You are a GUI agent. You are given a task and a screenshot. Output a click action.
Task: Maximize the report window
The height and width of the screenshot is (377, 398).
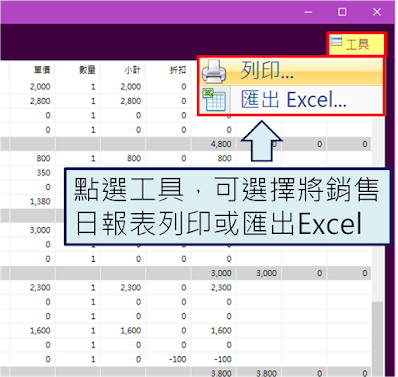[x=342, y=12]
